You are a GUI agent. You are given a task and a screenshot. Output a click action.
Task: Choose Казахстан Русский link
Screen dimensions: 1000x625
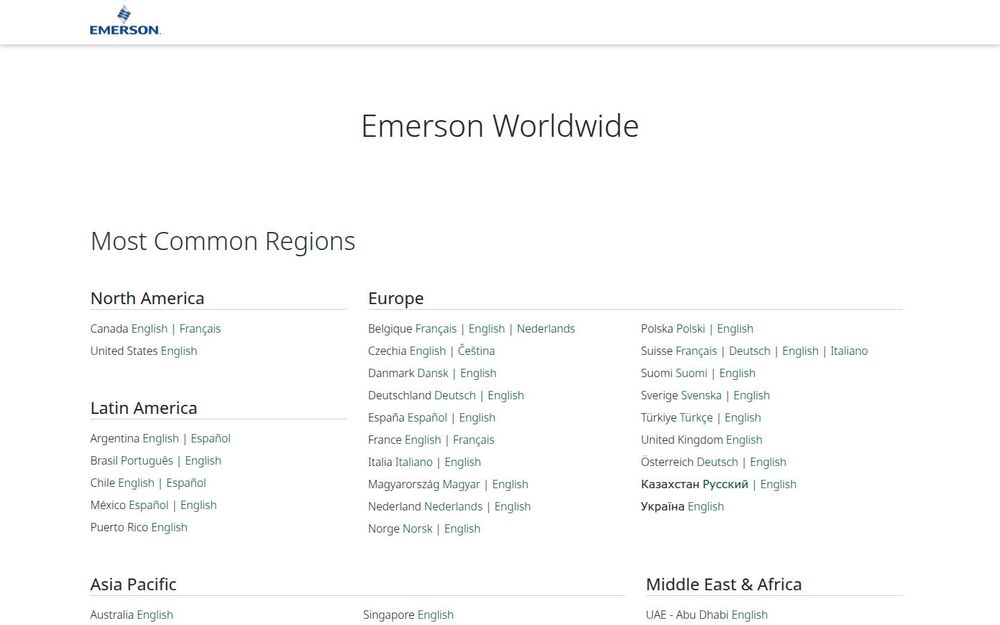[x=725, y=485]
